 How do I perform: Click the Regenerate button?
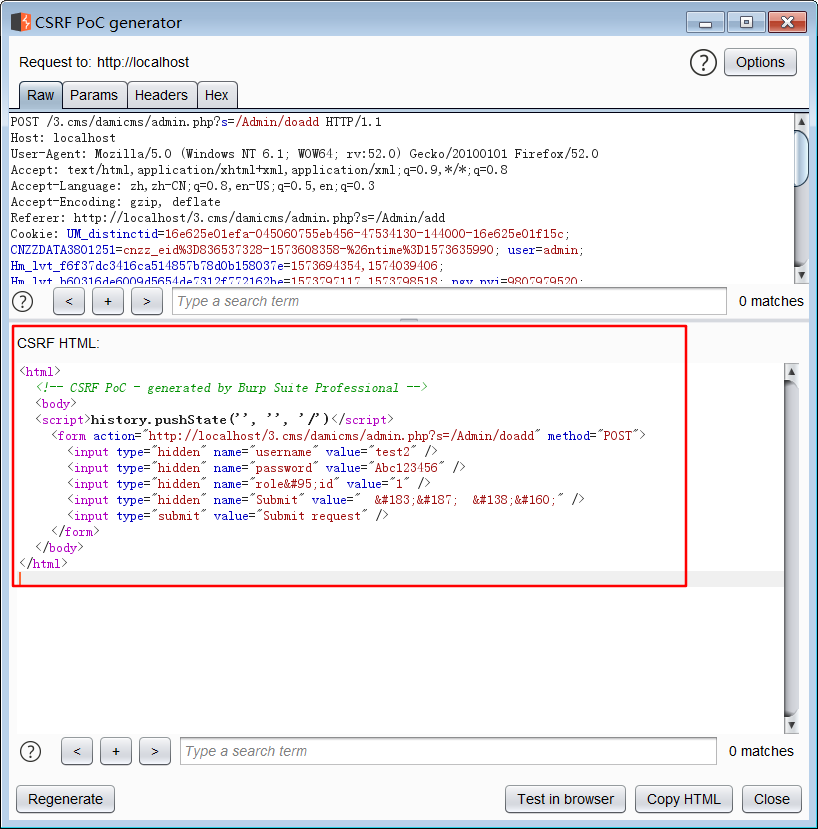pos(66,799)
